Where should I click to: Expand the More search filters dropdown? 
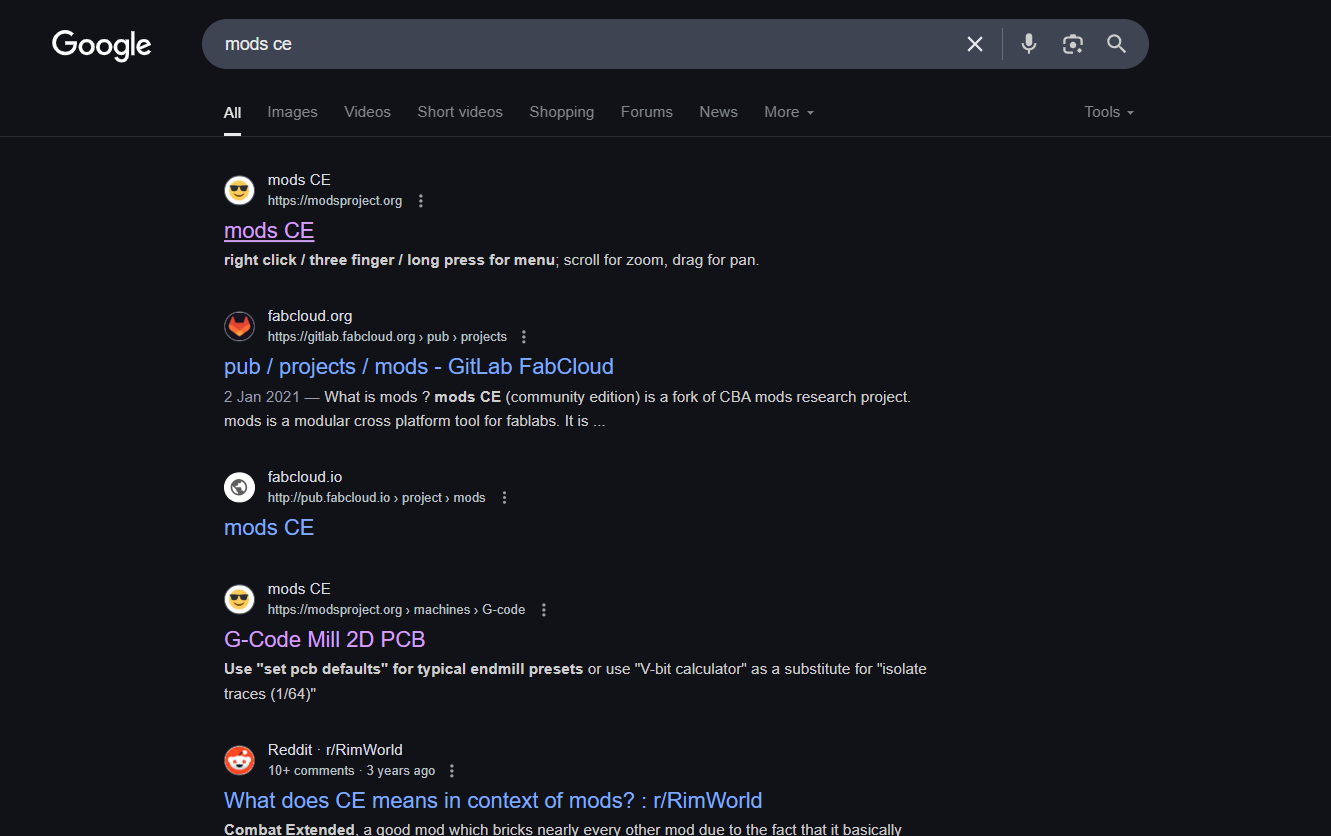(789, 112)
